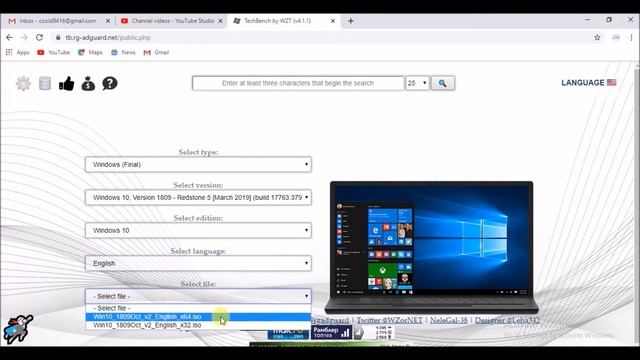
Task: Click the Windows 10 laptop image
Action: [x=431, y=247]
